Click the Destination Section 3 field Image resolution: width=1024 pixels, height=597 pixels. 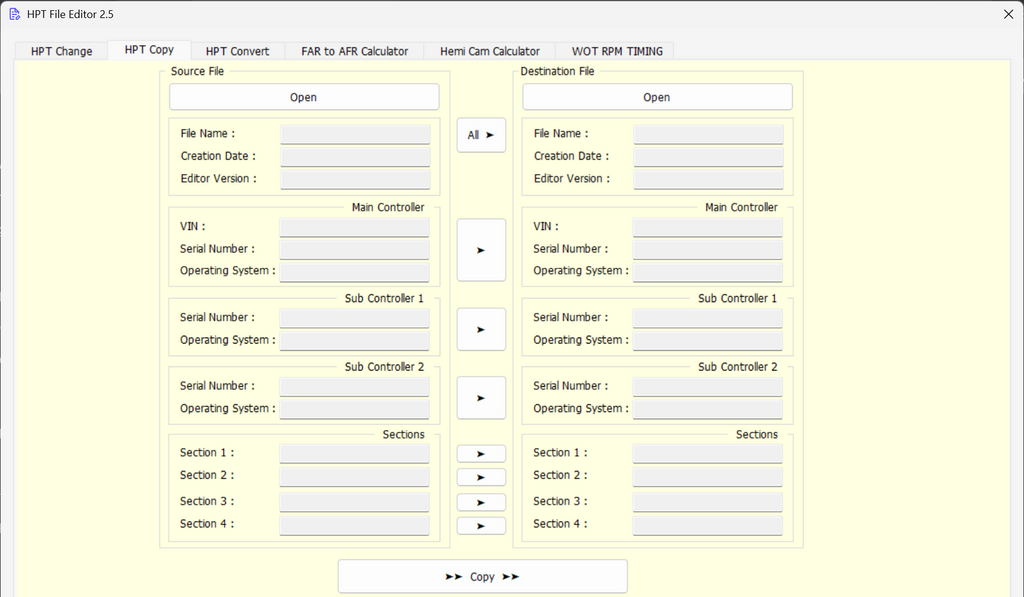[708, 502]
